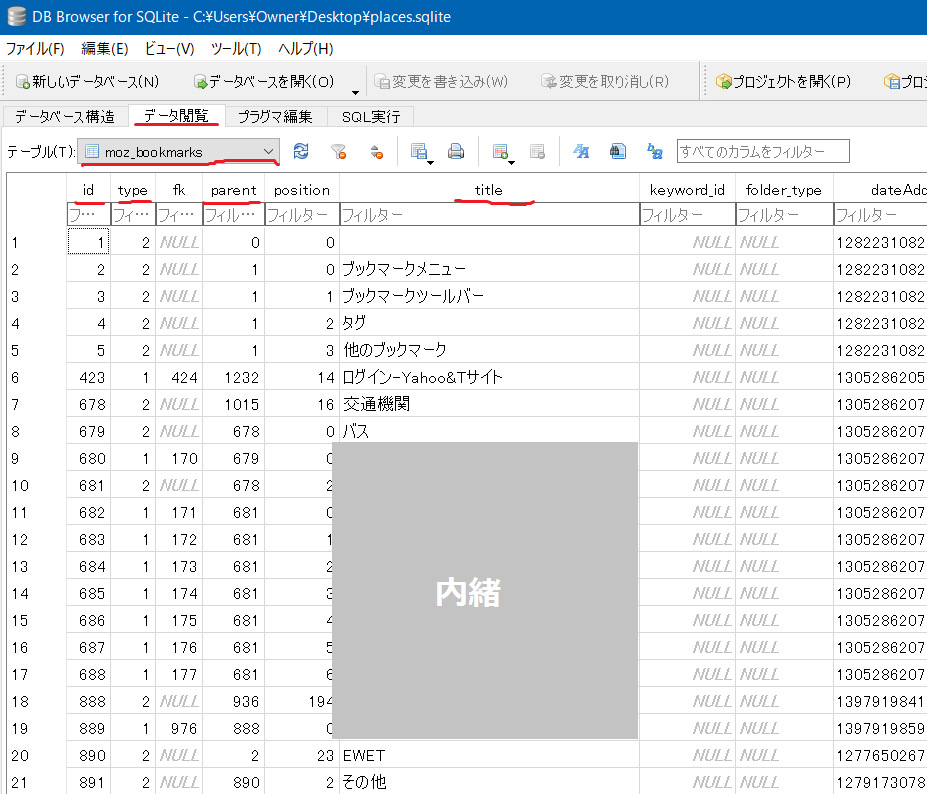Switch to データベース構造 tab
This screenshot has height=794, width=927.
point(65,116)
